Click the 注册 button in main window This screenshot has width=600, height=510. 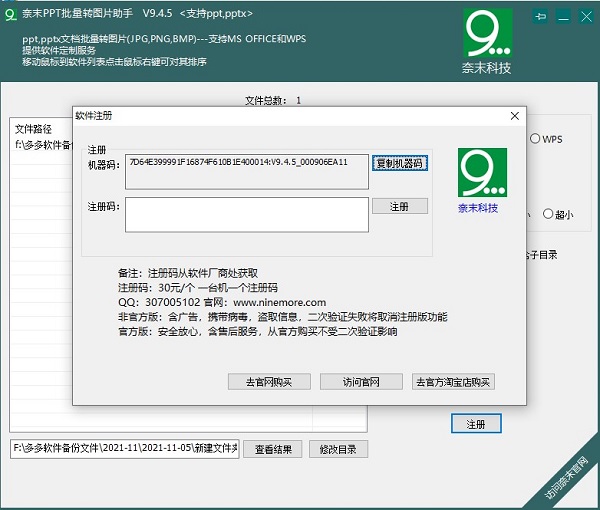[x=476, y=424]
